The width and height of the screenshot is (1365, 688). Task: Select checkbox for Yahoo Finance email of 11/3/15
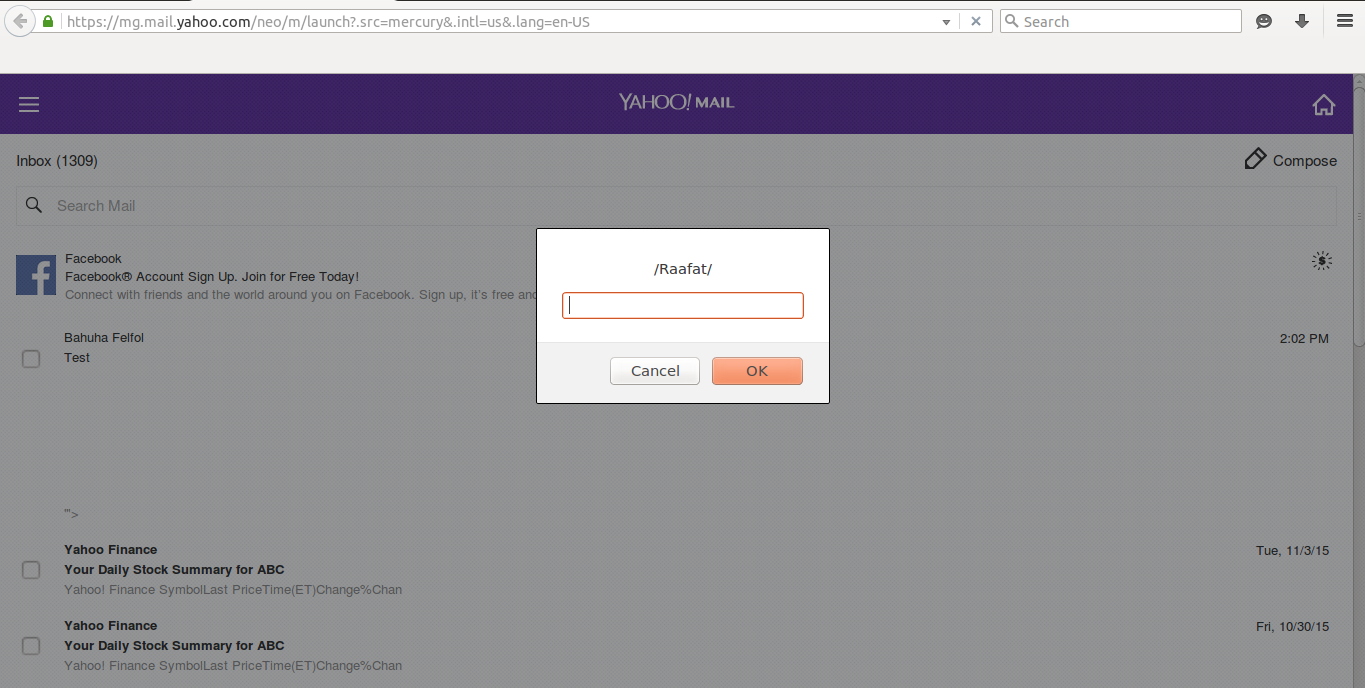(x=31, y=570)
